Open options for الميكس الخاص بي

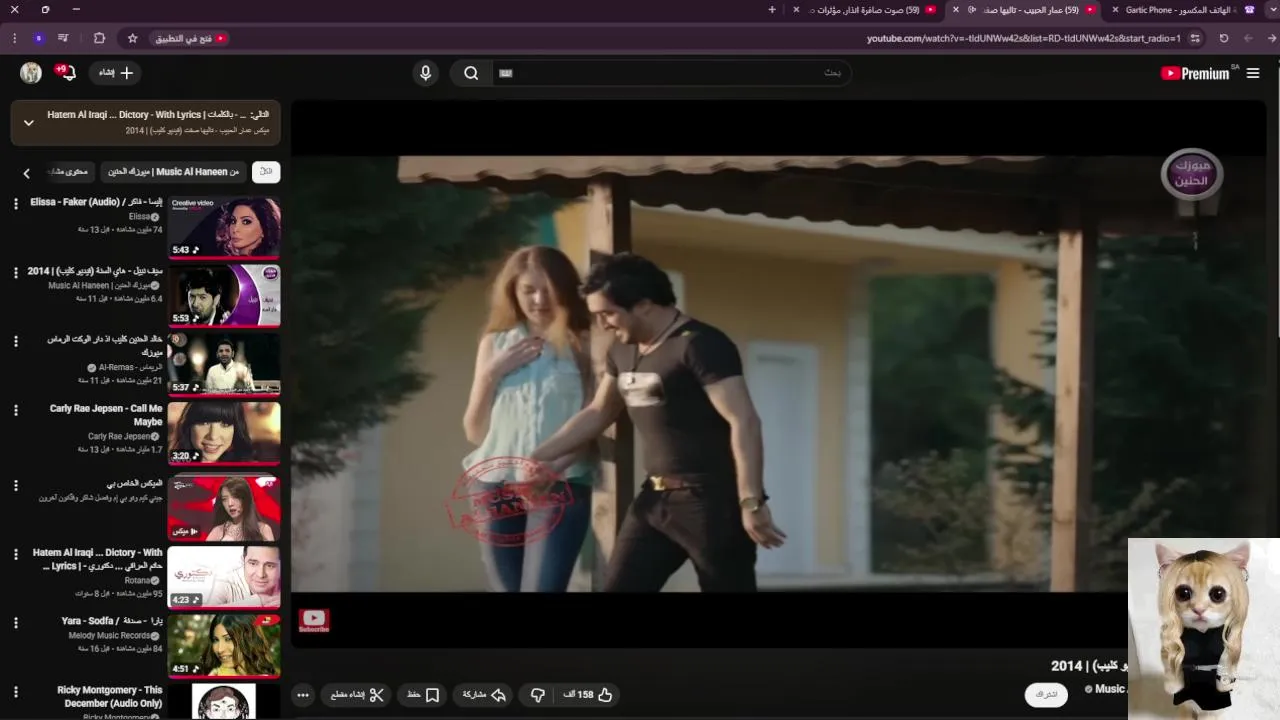click(15, 486)
